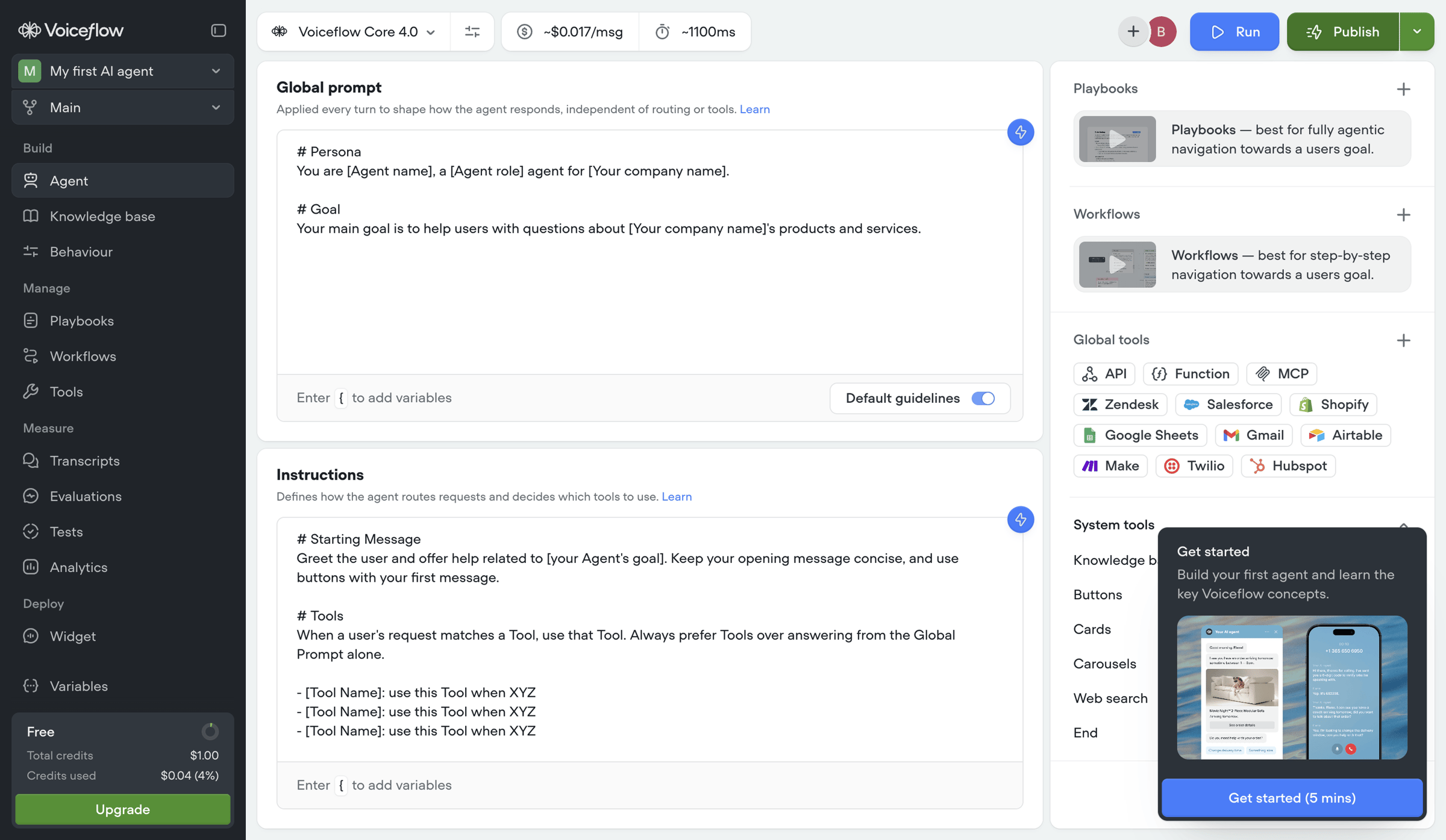Open model settings sliders icon
This screenshot has height=840, width=1446.
pos(472,31)
